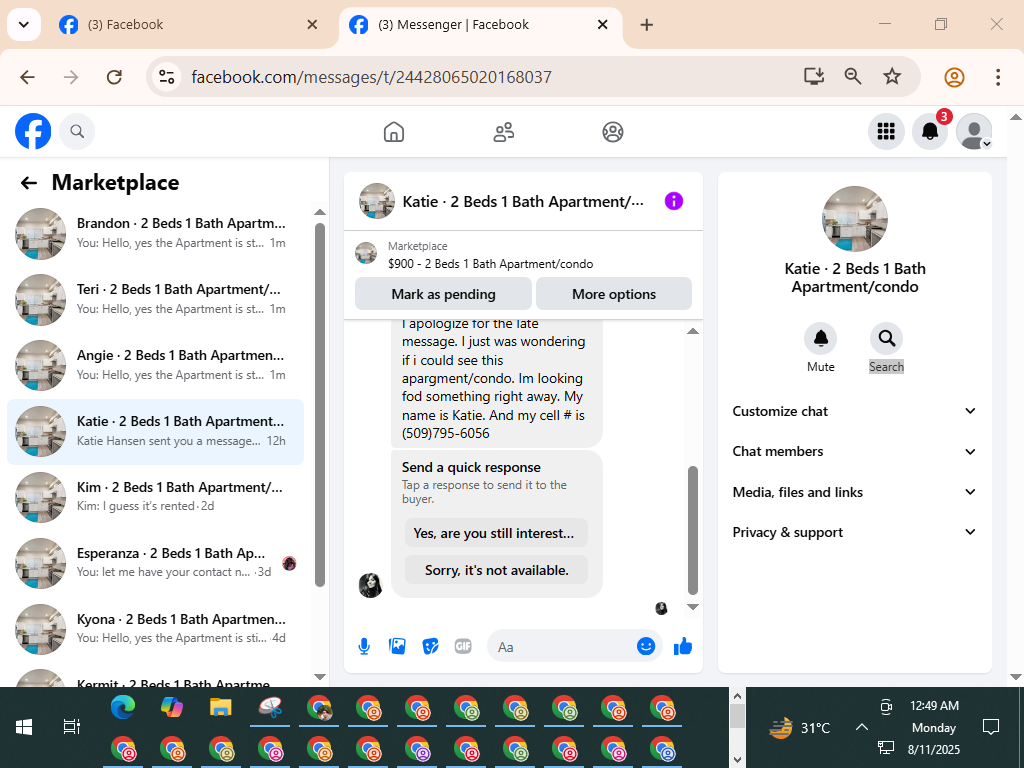Select the Messenger | Facebook tab
This screenshot has height=768, width=1024.
tap(480, 25)
